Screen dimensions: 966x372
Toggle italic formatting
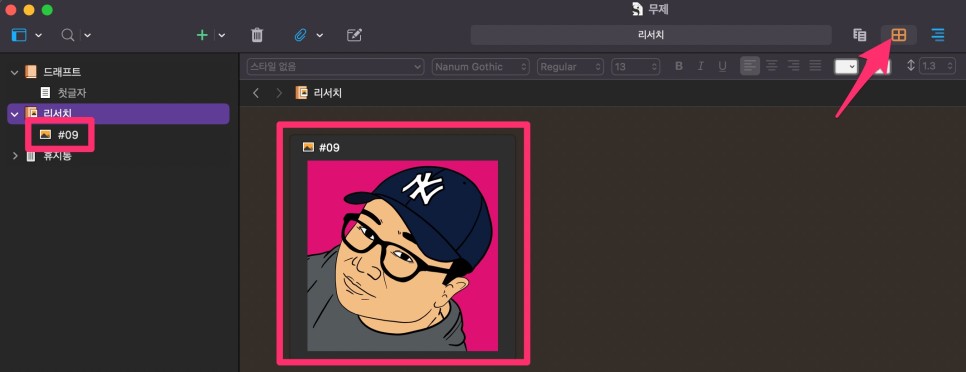[700, 66]
